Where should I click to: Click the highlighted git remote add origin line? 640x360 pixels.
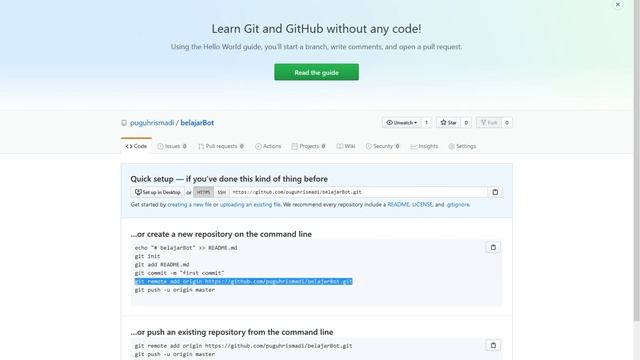coord(243,281)
